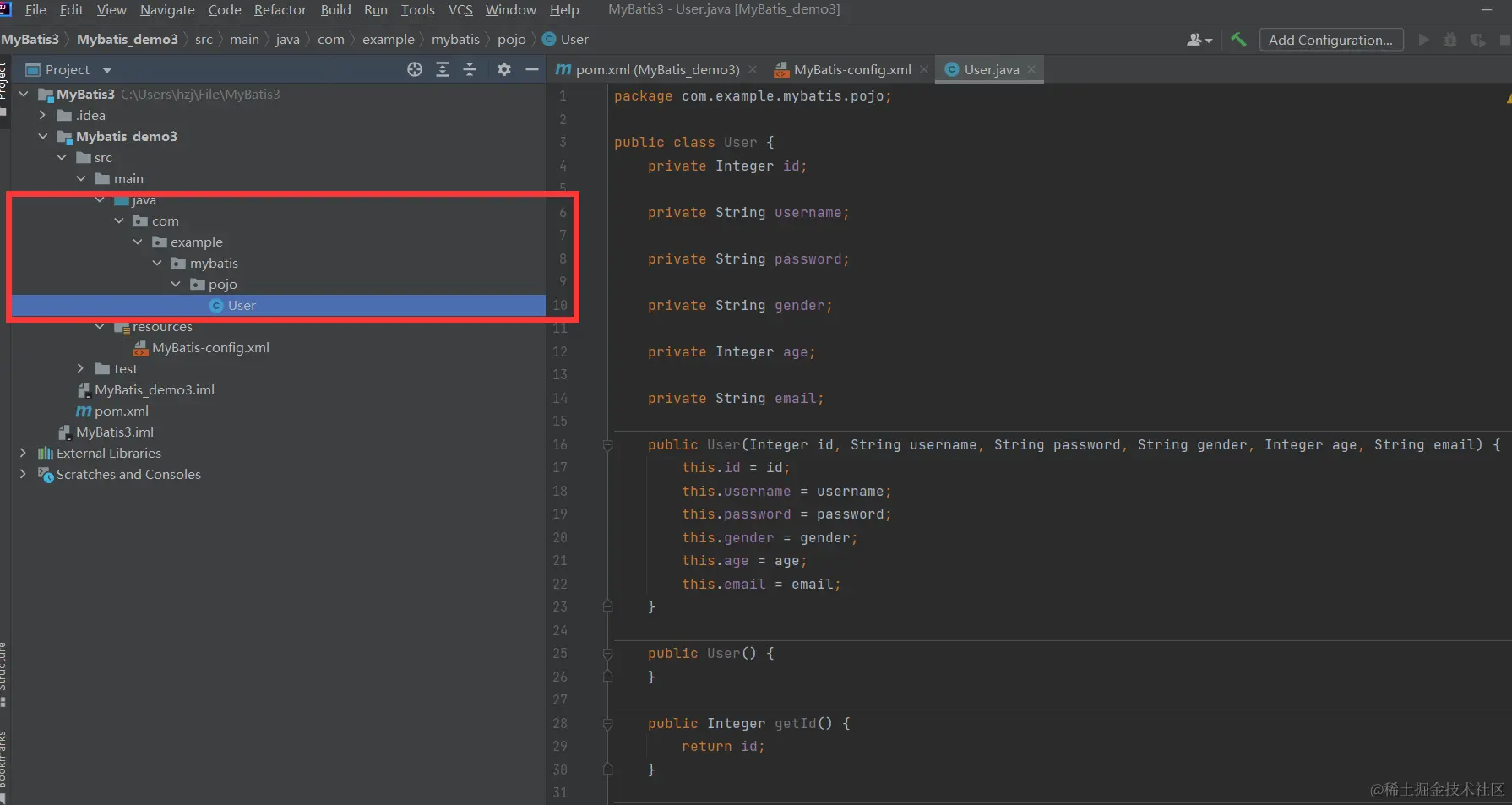Collapse the Mybatis_demo3 module node
Screen dimensions: 1512x805
pyautogui.click(x=42, y=136)
